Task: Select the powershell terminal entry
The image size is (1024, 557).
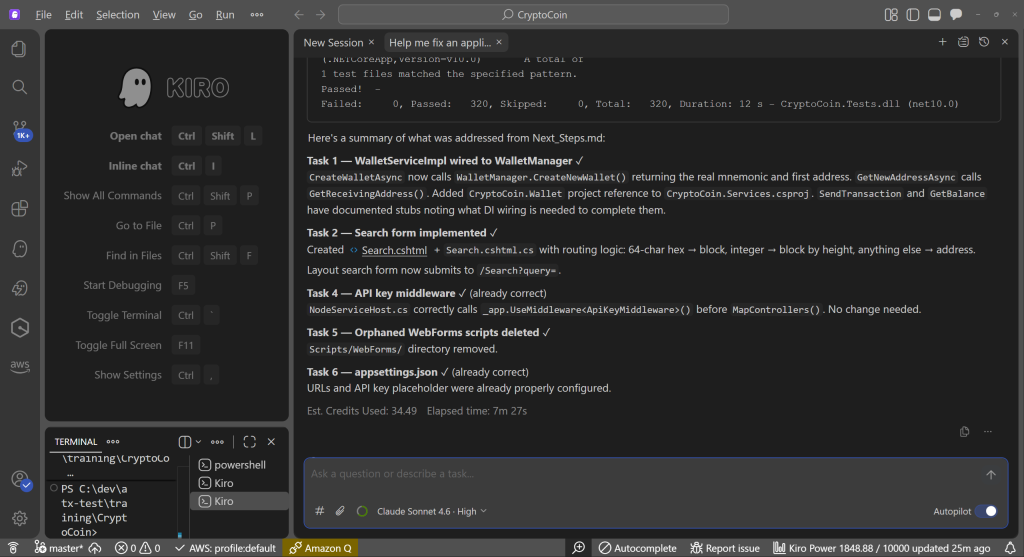Action: 240,465
